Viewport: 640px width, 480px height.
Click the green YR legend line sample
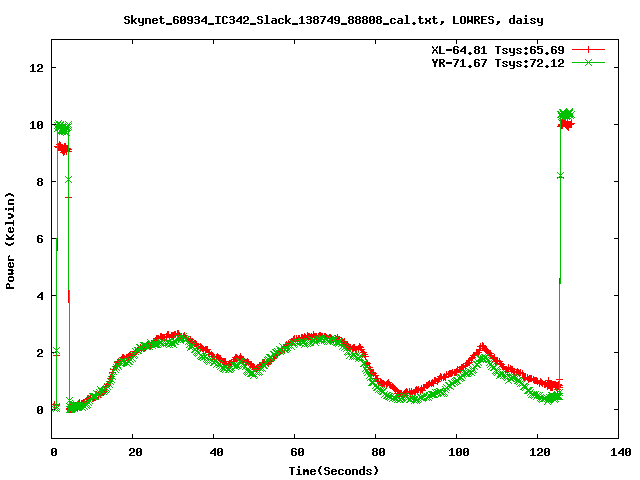[x=588, y=62]
